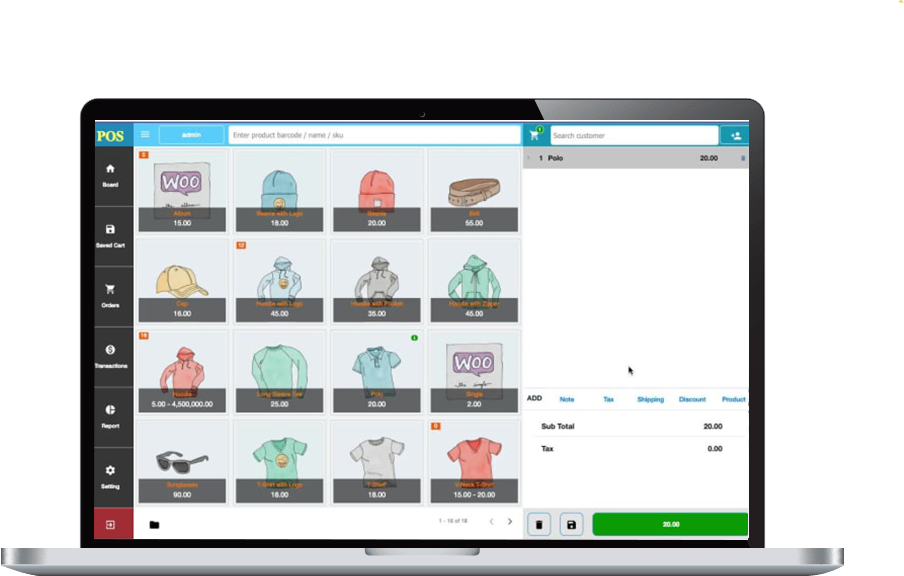The image size is (904, 576).
Task: Save the cart with floppy disk icon
Action: (570, 524)
